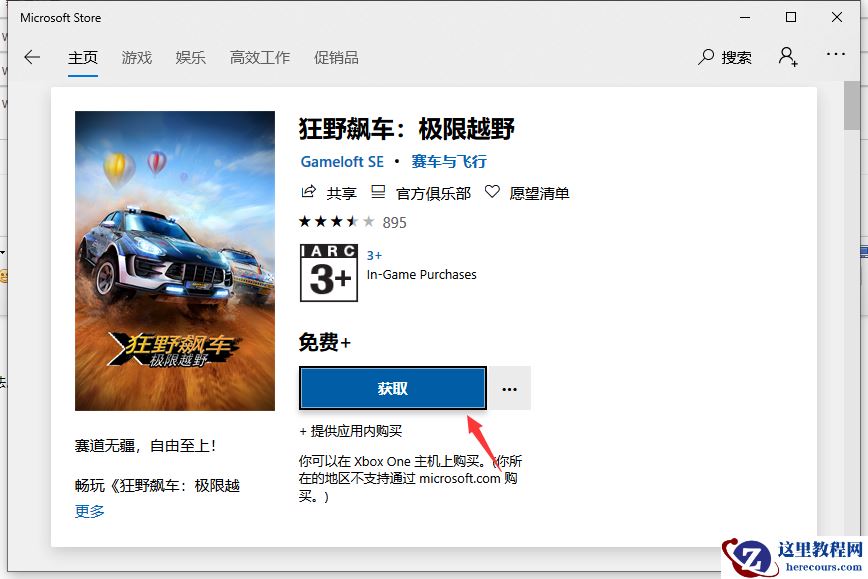Switch to the 娱乐 tab
Viewport: 868px width, 579px height.
(190, 57)
